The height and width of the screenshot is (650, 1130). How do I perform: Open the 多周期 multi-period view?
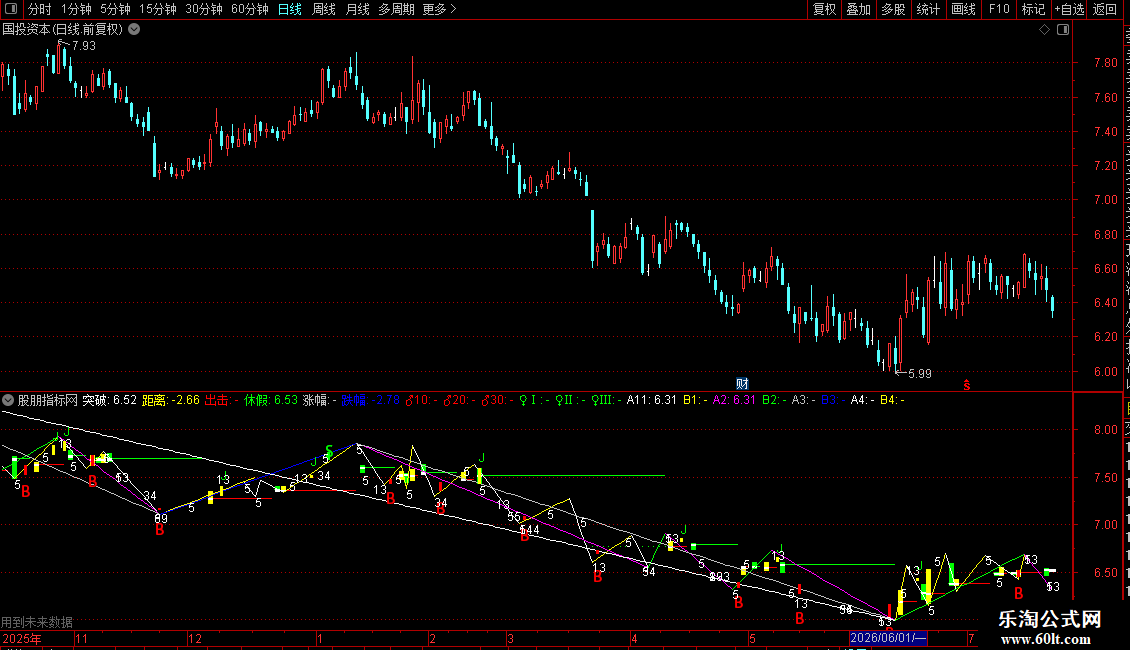(396, 9)
